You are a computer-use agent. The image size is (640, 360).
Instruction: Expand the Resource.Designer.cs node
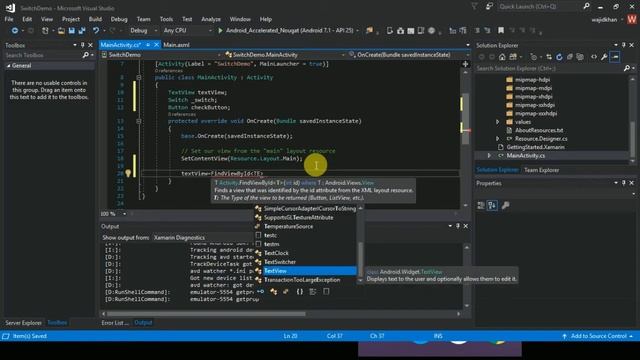click(x=498, y=139)
